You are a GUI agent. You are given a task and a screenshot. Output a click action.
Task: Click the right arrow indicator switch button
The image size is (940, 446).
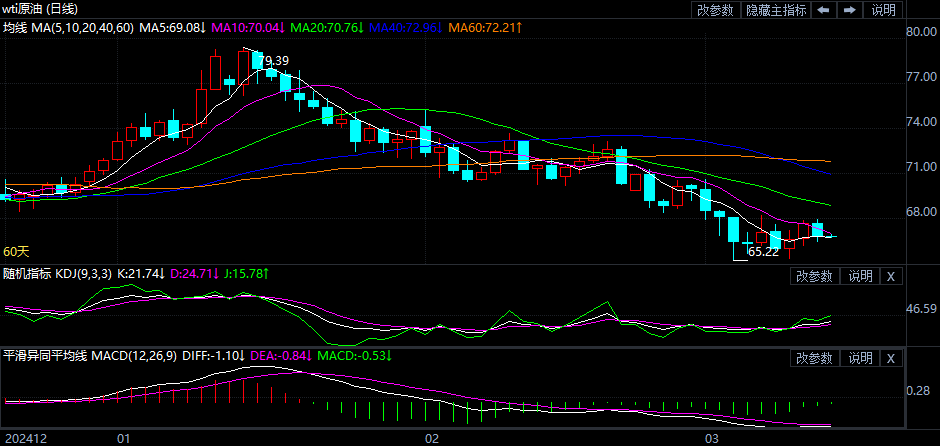[x=849, y=10]
